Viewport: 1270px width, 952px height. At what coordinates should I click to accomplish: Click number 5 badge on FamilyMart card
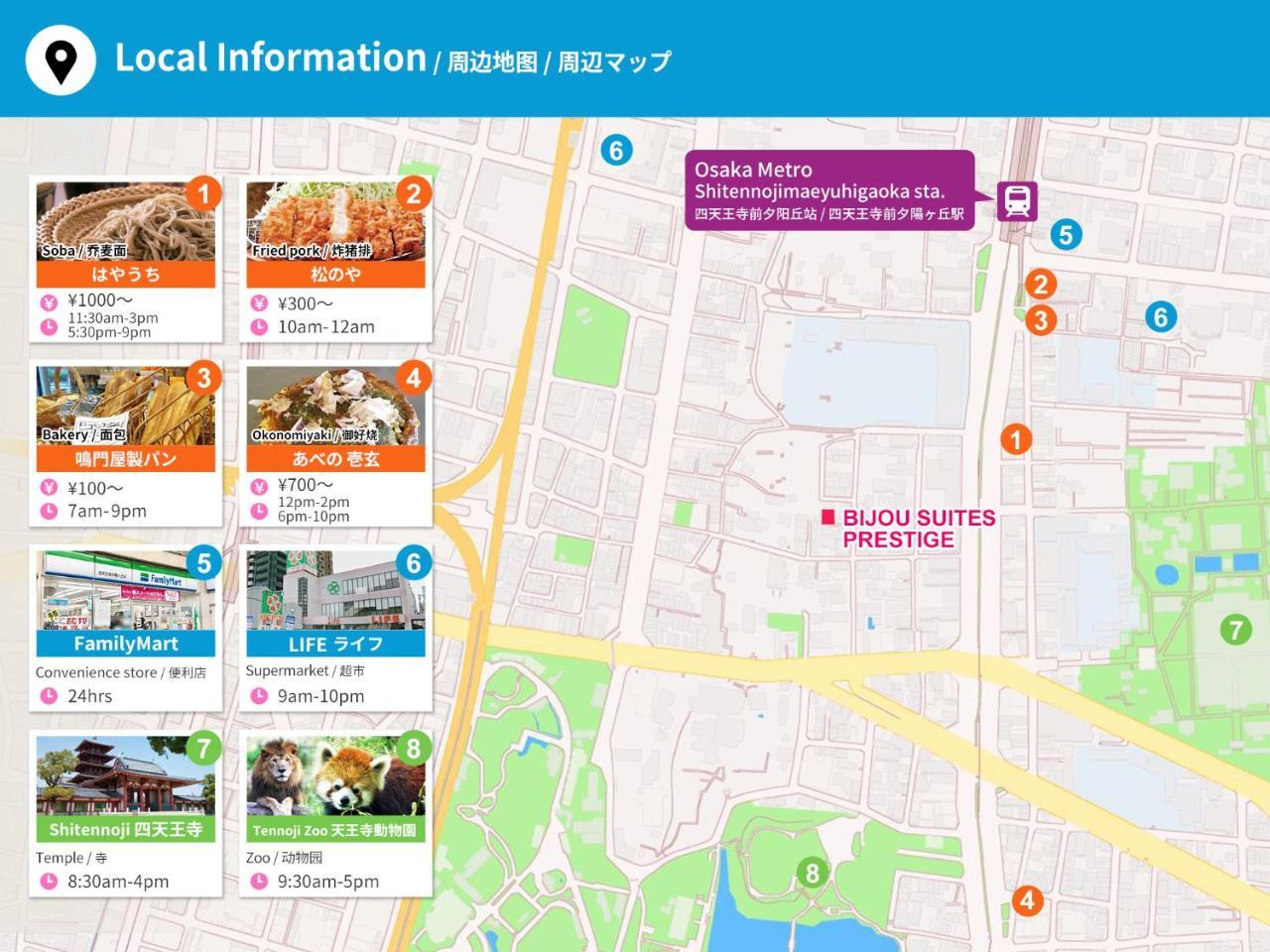point(203,563)
